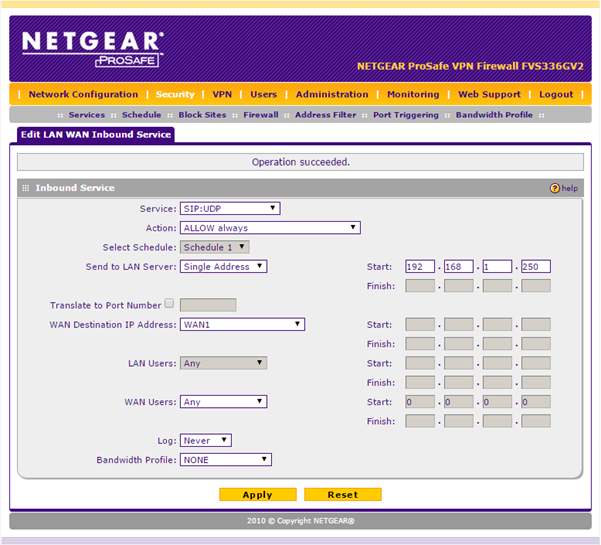Go to Address Filter submenu
Viewport: 601px width, 545px height.
tap(325, 115)
